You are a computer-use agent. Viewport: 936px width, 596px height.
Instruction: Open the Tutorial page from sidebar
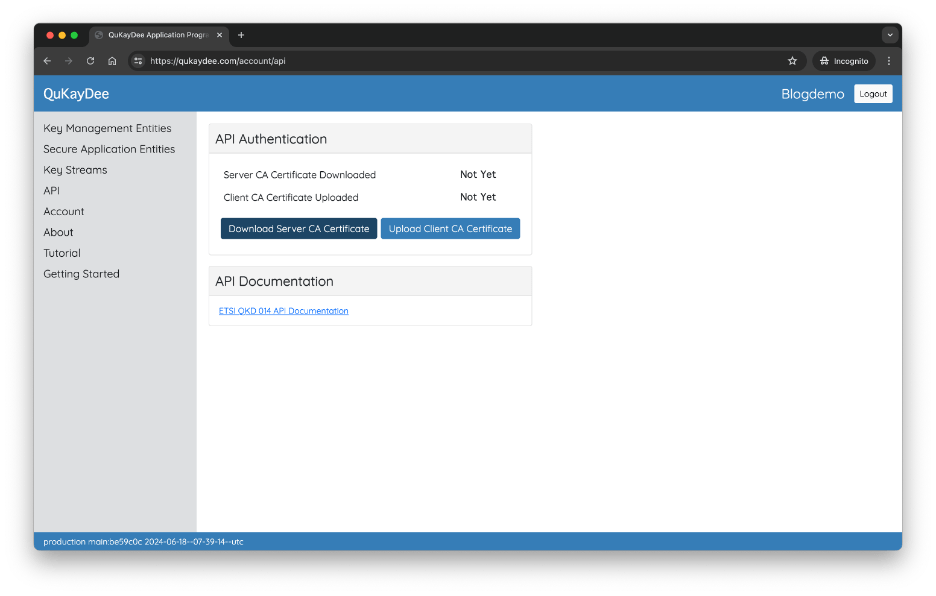pyautogui.click(x=62, y=253)
